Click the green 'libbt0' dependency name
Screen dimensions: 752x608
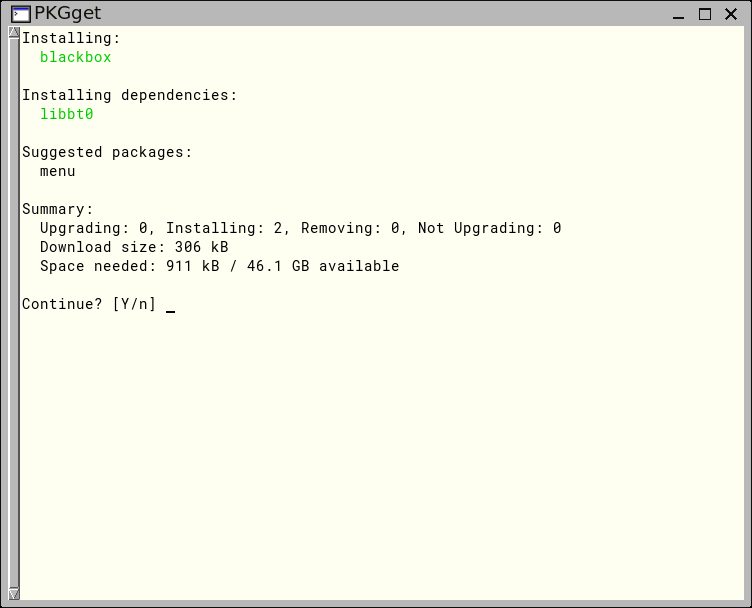(x=67, y=114)
